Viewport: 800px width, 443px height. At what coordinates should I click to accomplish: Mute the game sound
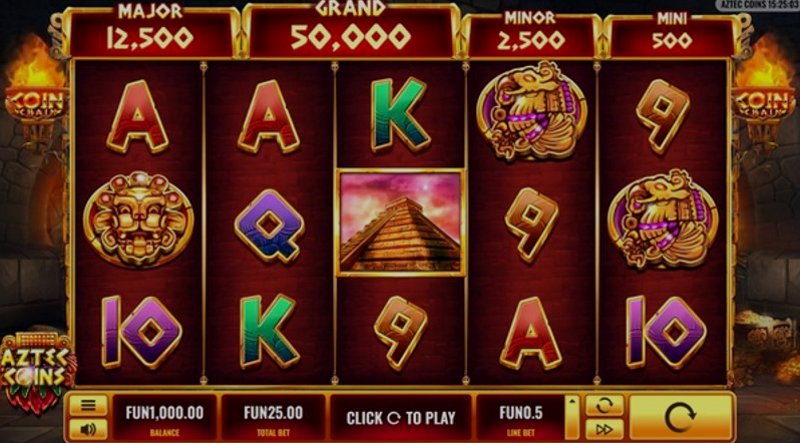[x=88, y=429]
